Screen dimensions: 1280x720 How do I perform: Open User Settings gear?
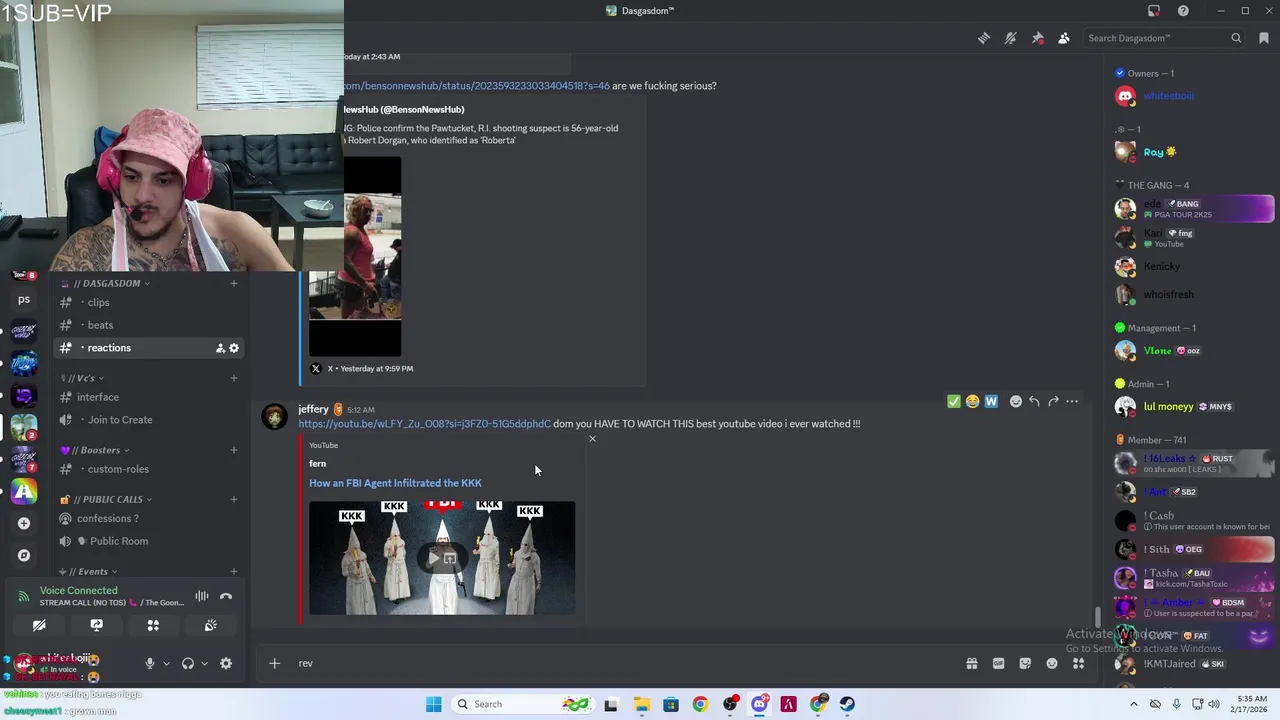coord(226,663)
